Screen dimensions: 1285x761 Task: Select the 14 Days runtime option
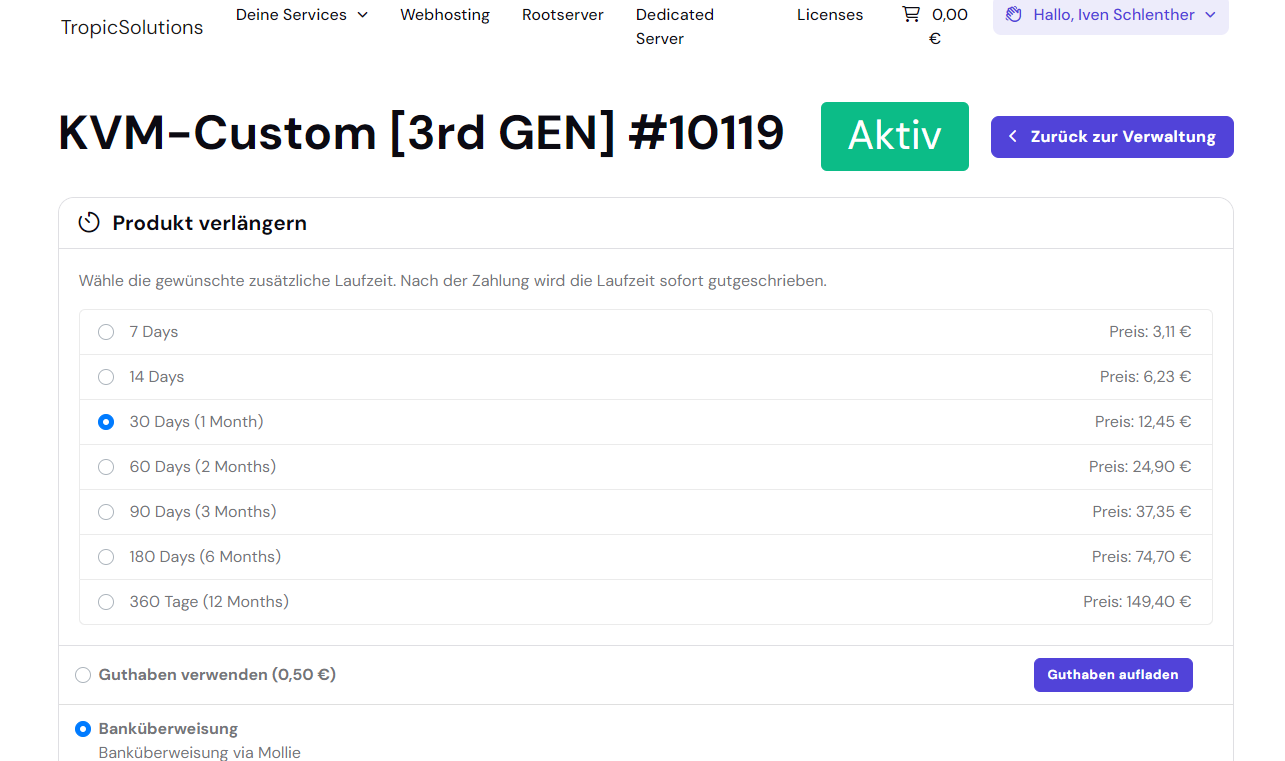coord(106,377)
